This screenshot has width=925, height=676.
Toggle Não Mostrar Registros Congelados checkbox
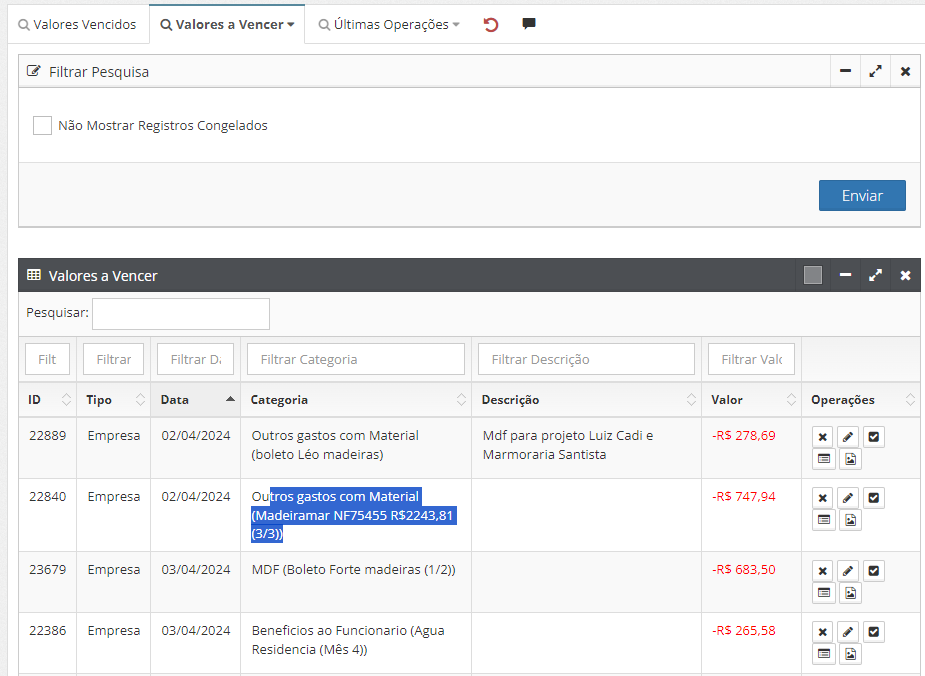pyautogui.click(x=42, y=125)
